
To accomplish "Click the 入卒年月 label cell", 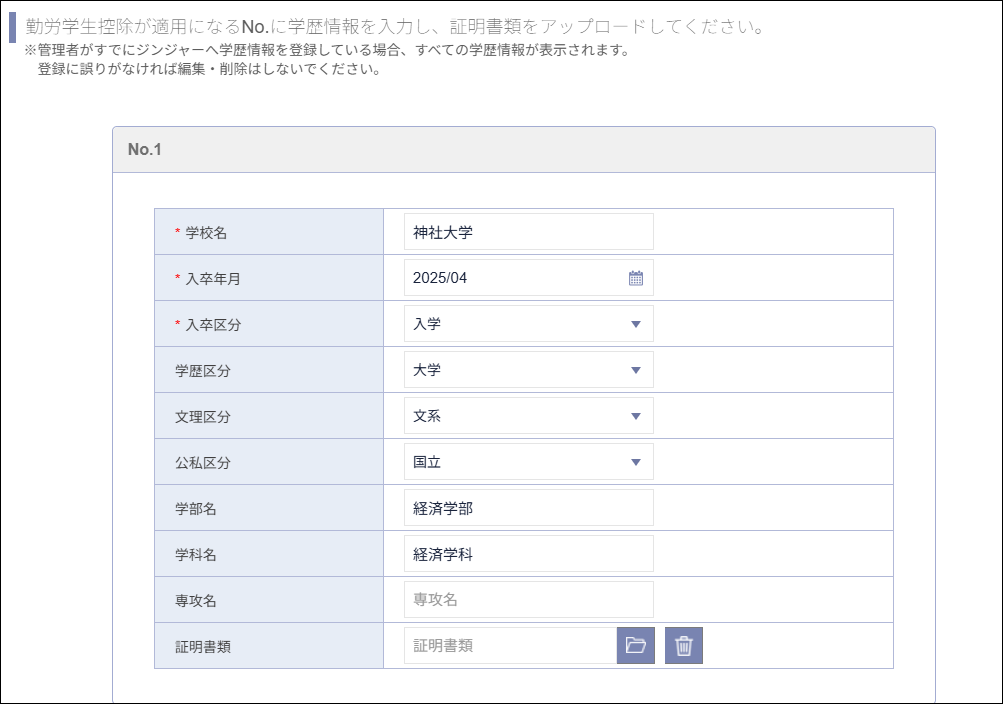I will pos(199,277).
